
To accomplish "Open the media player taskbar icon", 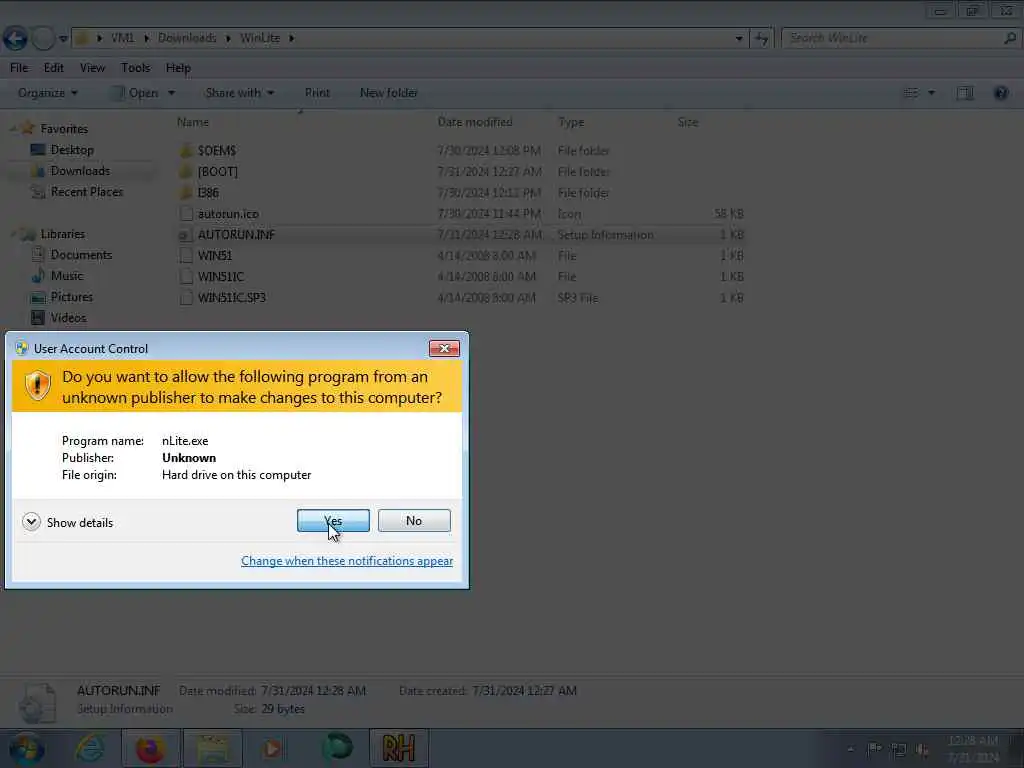I will coord(273,748).
